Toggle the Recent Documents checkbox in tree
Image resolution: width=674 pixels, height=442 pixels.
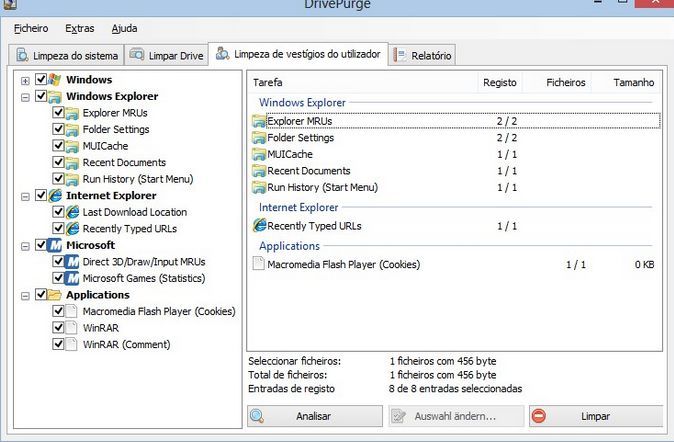58,162
